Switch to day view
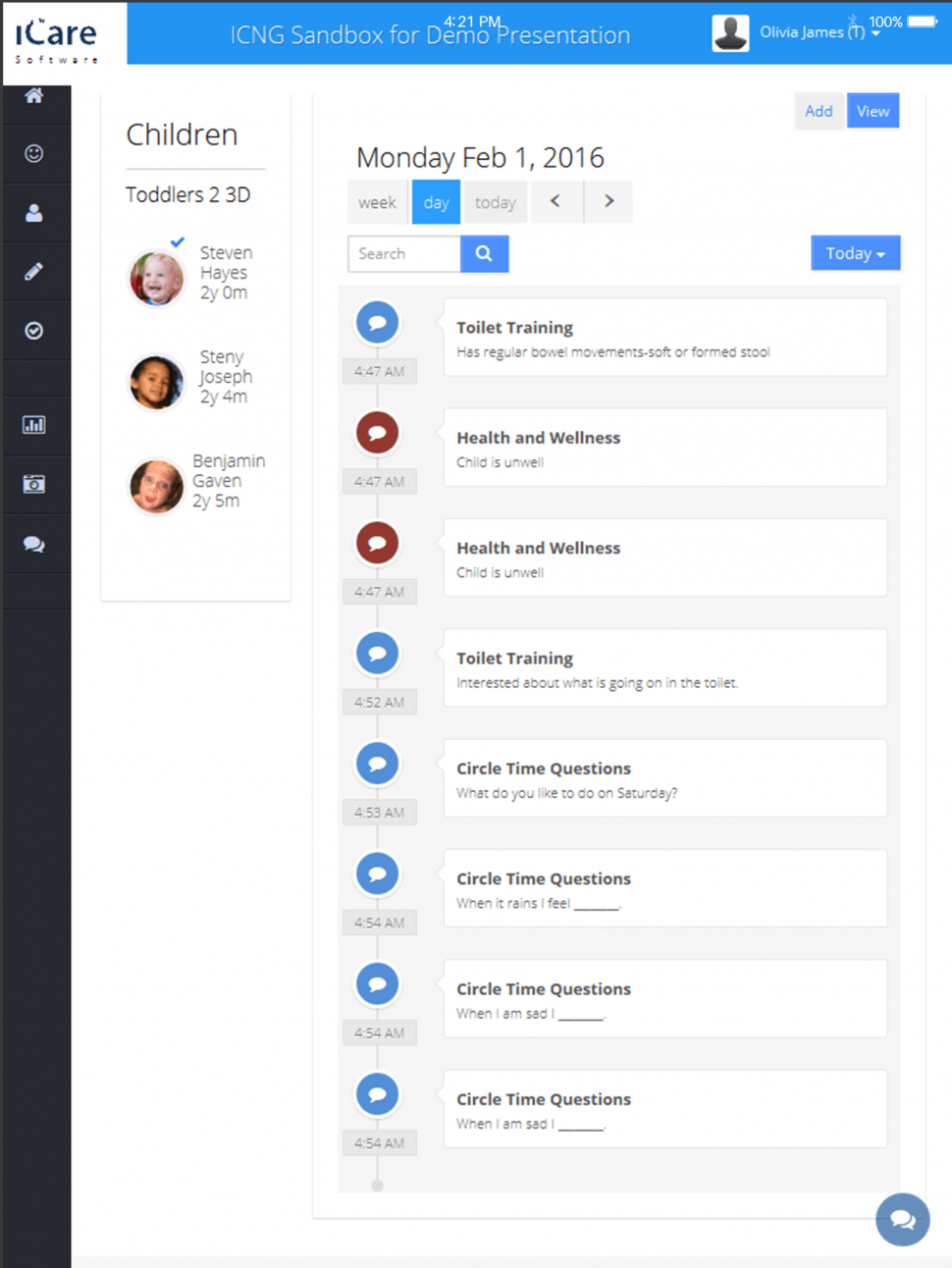Viewport: 952px width, 1268px height. tap(436, 202)
